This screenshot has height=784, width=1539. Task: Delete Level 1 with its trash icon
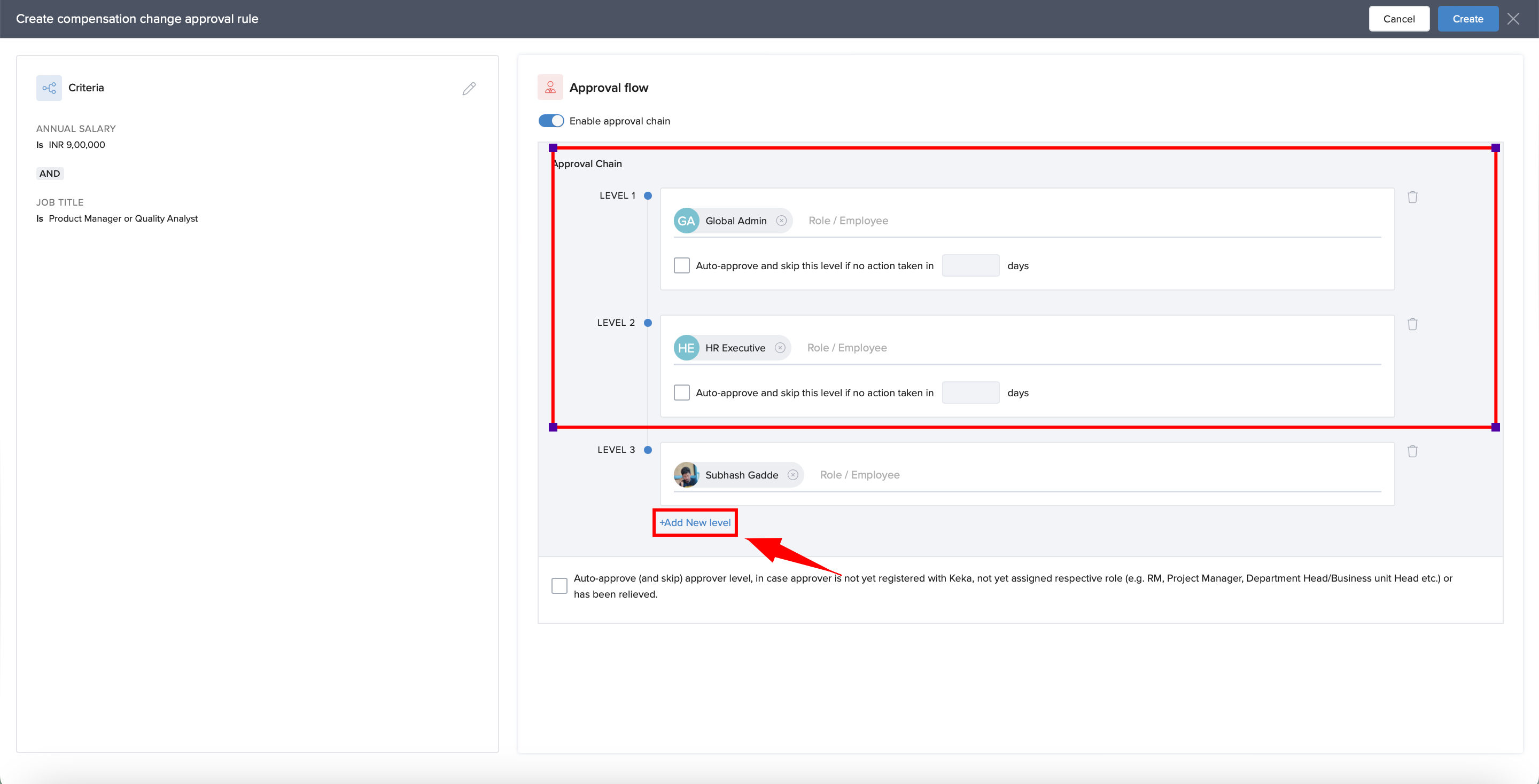1412,197
